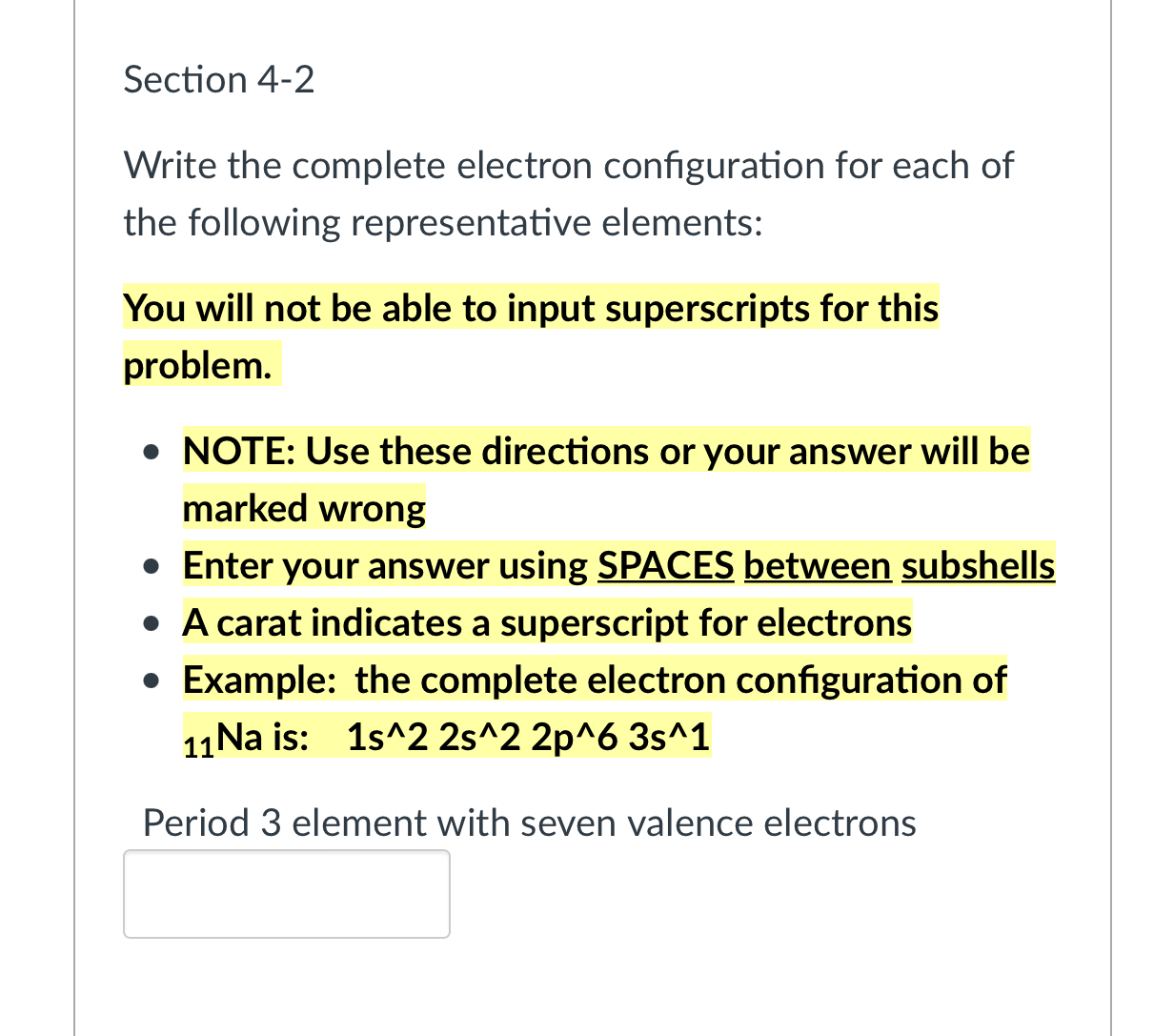Click the underlined between text

coord(817,565)
